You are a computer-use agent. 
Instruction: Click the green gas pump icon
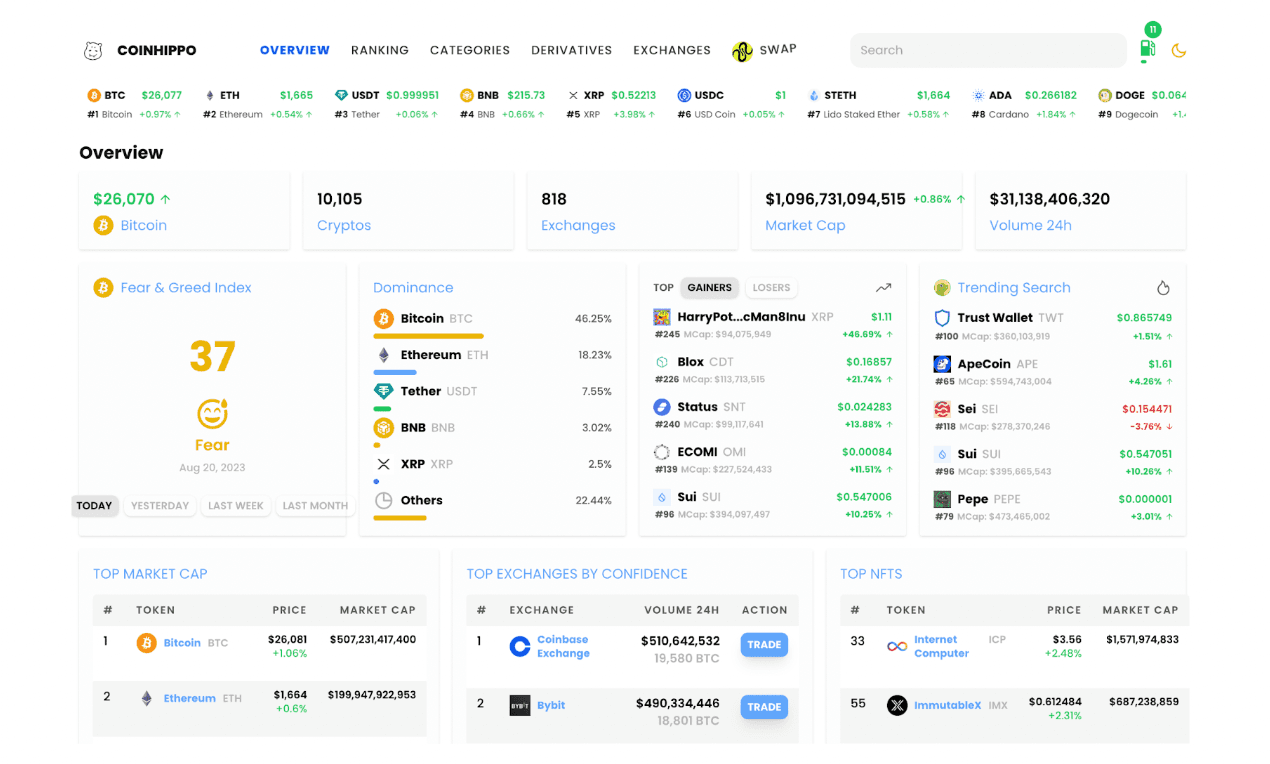[x=1147, y=49]
